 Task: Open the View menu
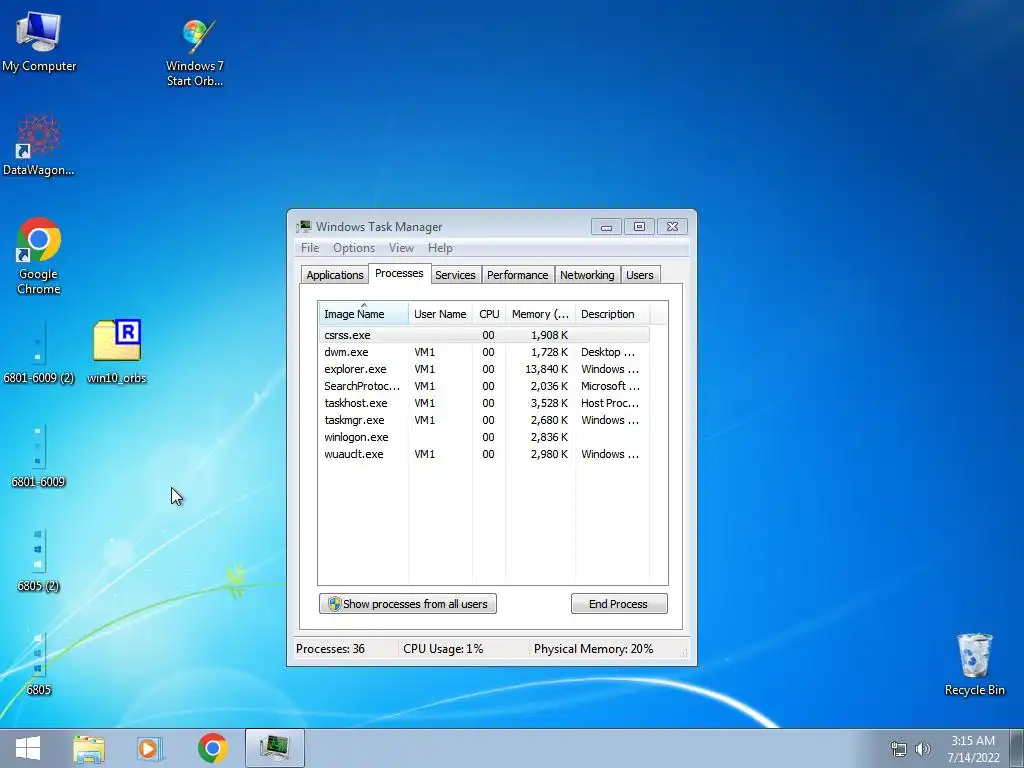point(401,248)
